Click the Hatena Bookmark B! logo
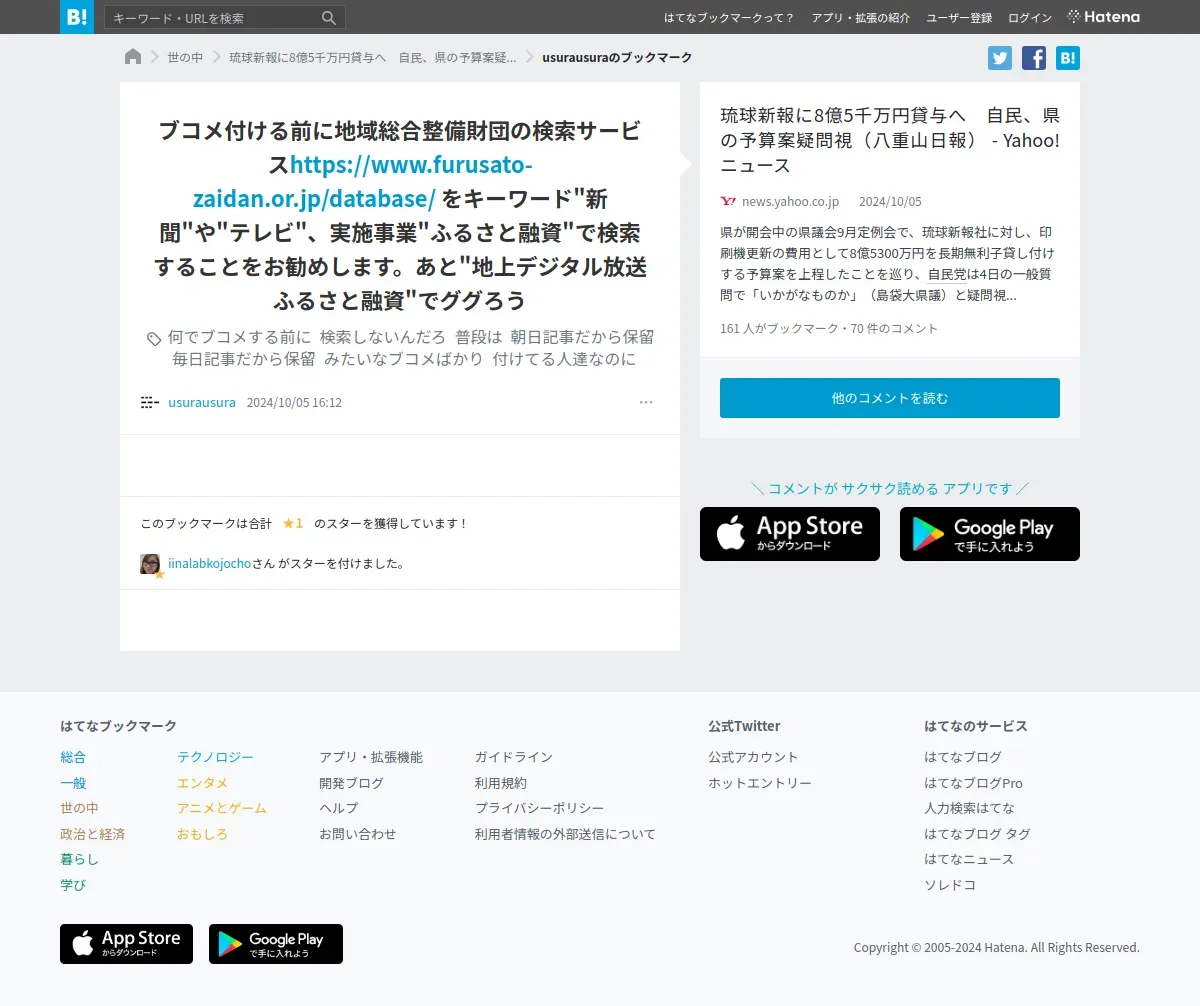 [77, 17]
